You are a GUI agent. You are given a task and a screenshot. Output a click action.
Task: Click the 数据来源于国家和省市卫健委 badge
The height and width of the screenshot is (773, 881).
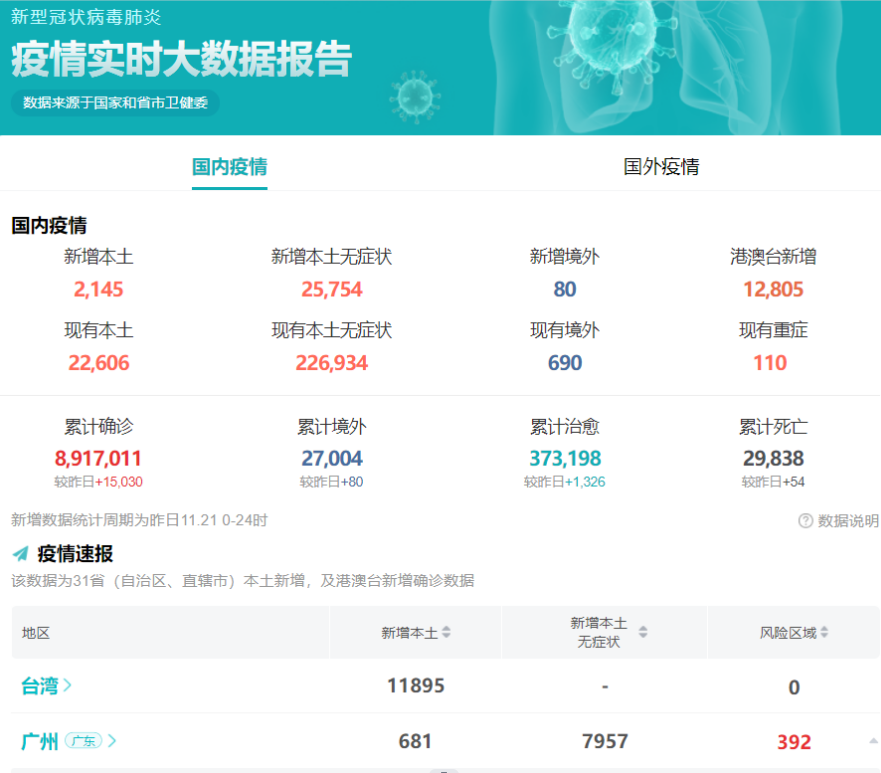(x=115, y=103)
